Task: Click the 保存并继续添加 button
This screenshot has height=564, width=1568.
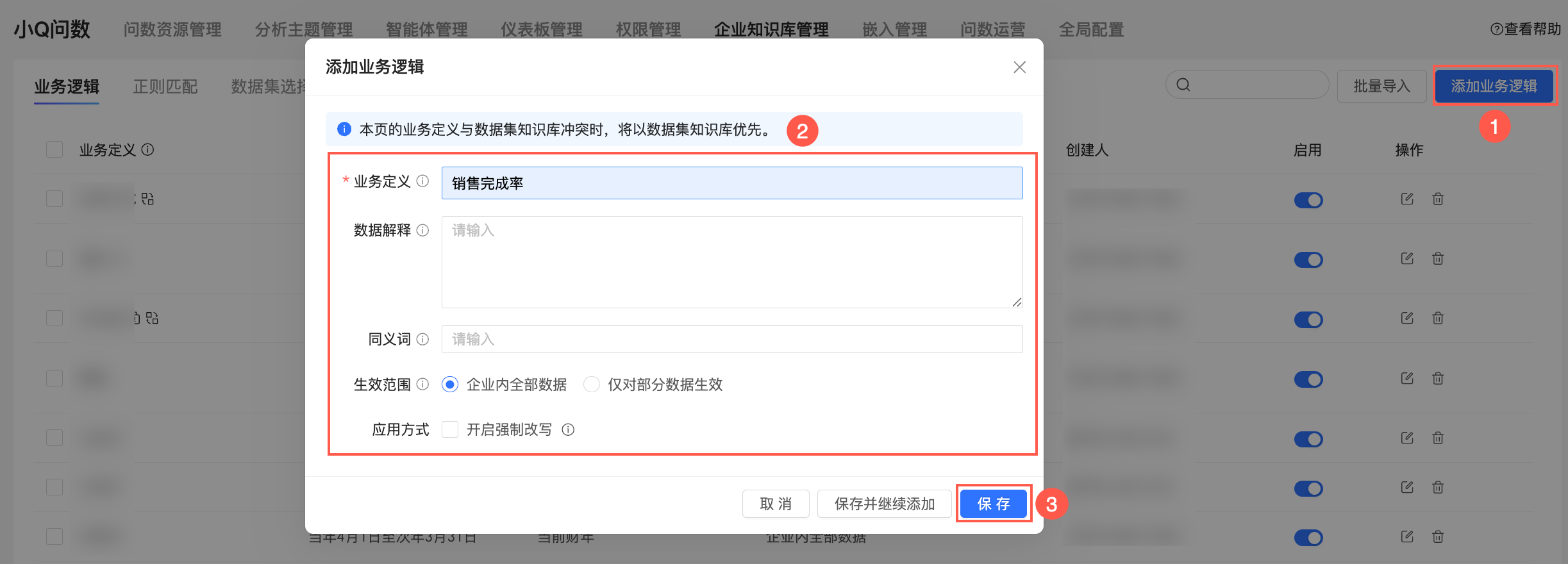Action: (x=885, y=504)
